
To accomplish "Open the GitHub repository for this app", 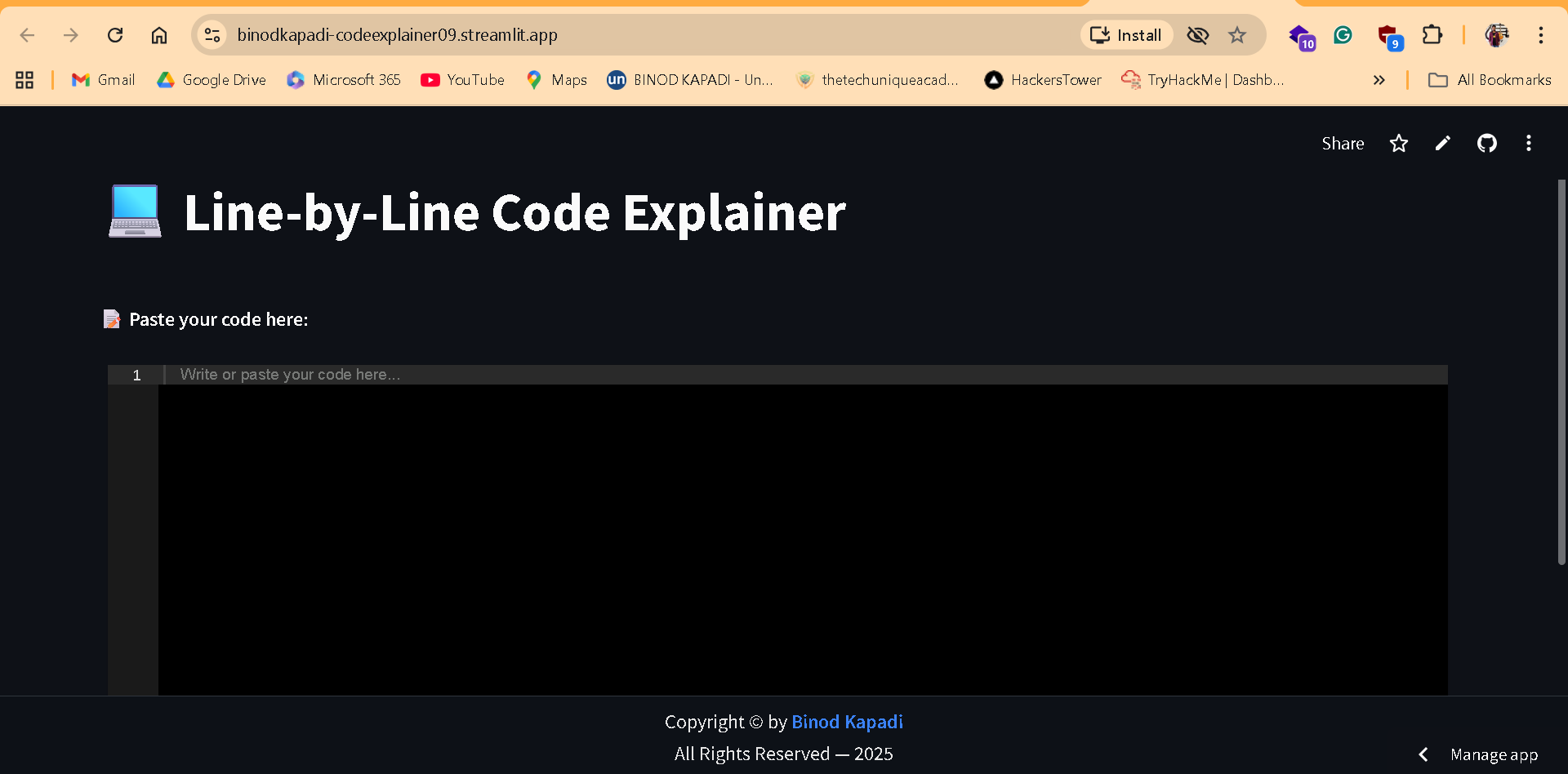I will click(x=1486, y=143).
